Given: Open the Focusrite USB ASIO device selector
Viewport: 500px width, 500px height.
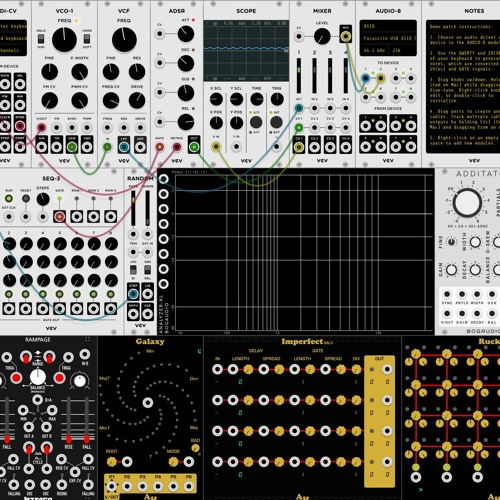Looking at the screenshot, I should click(x=388, y=38).
